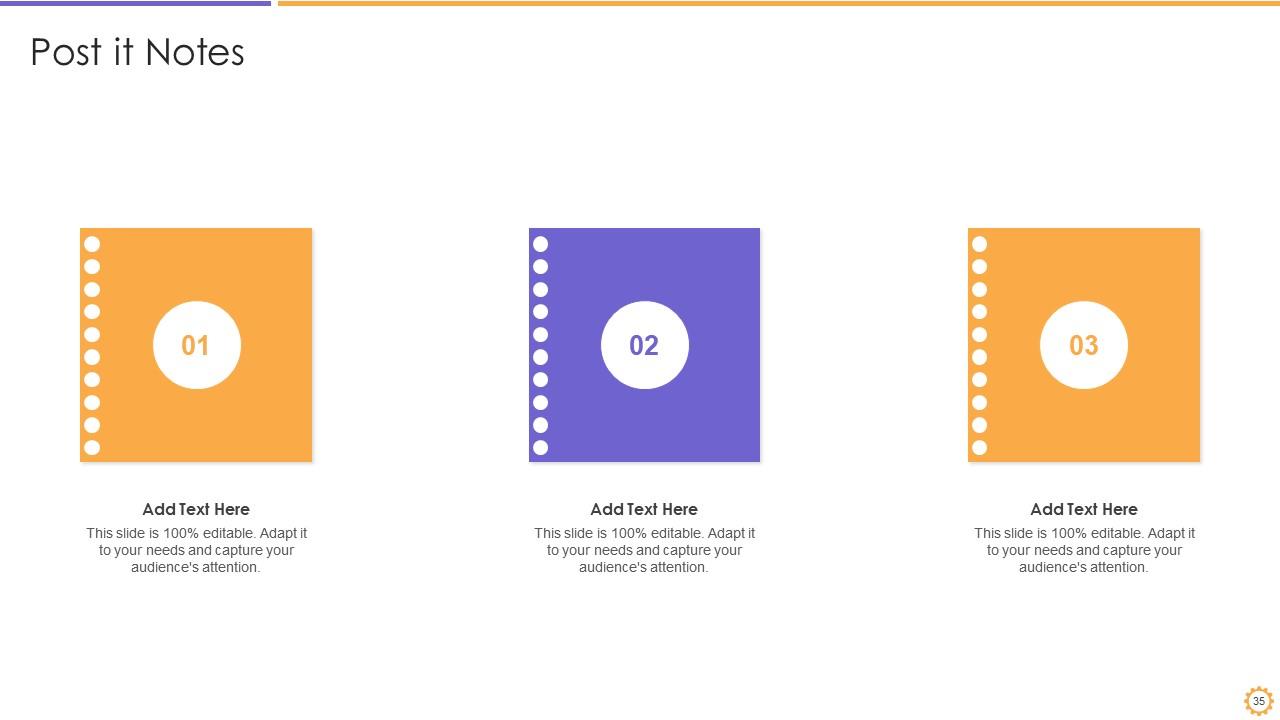Select the purple accent bar at the top left
The height and width of the screenshot is (720, 1280).
135,3
